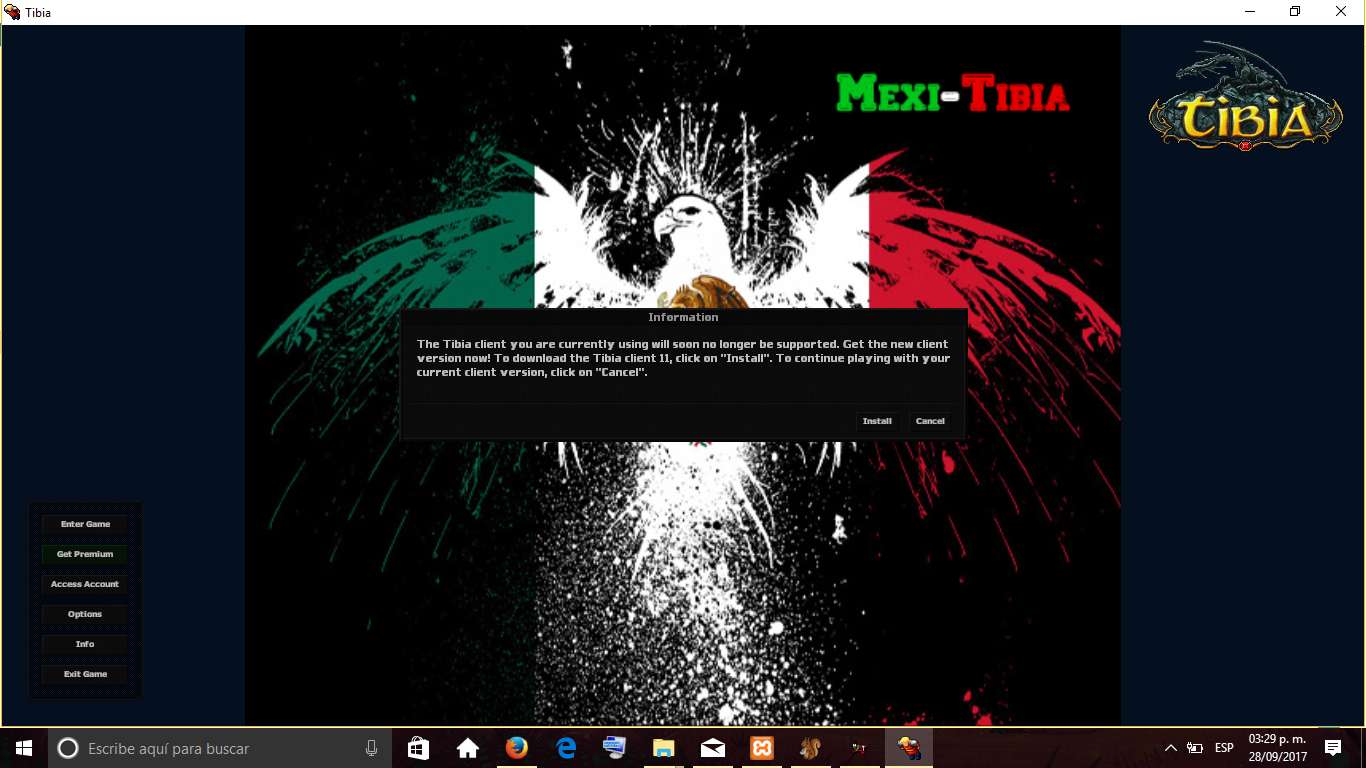This screenshot has width=1366, height=768.
Task: Choose Exit Game in the menu
Action: pos(85,674)
